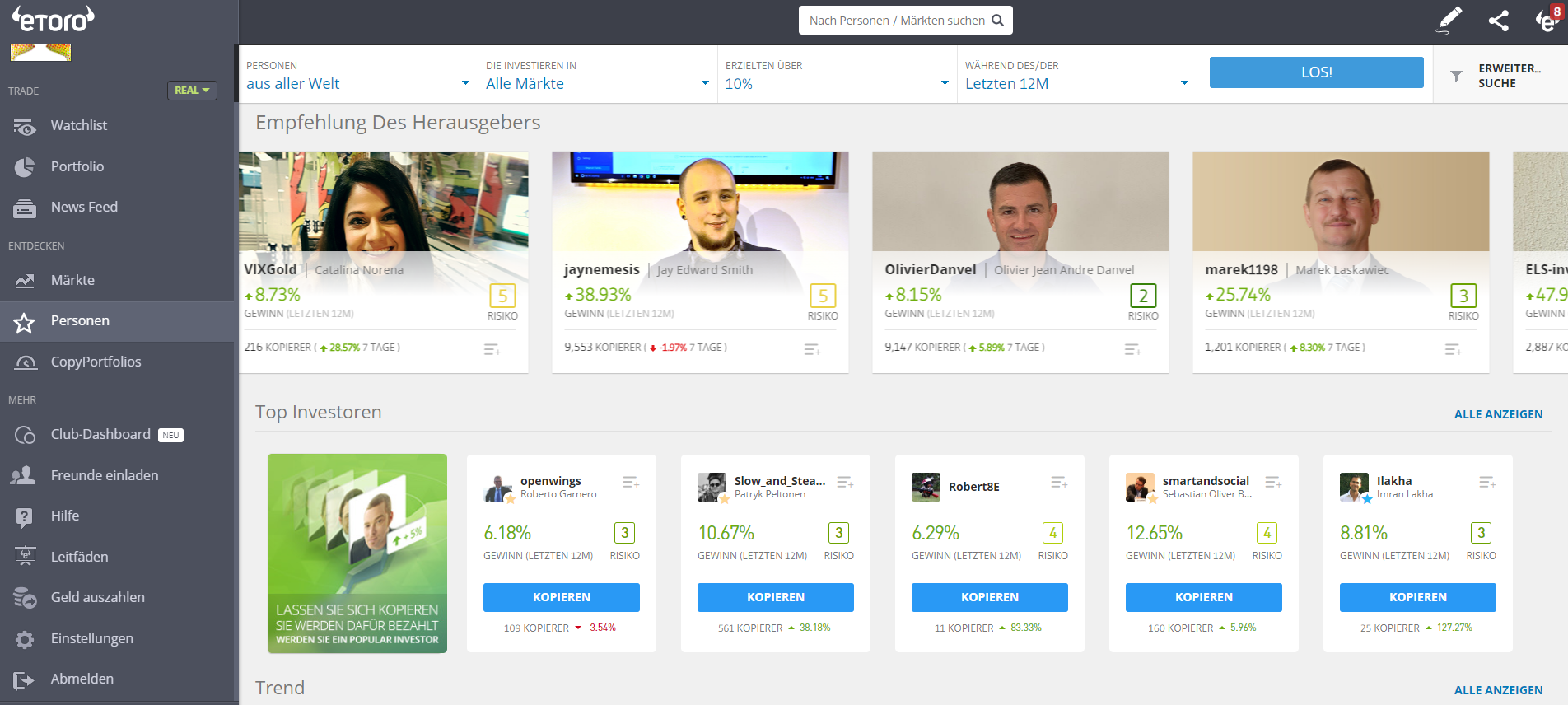1568x705 pixels.
Task: Open the 'Alle Märkte' dropdown
Action: (597, 83)
